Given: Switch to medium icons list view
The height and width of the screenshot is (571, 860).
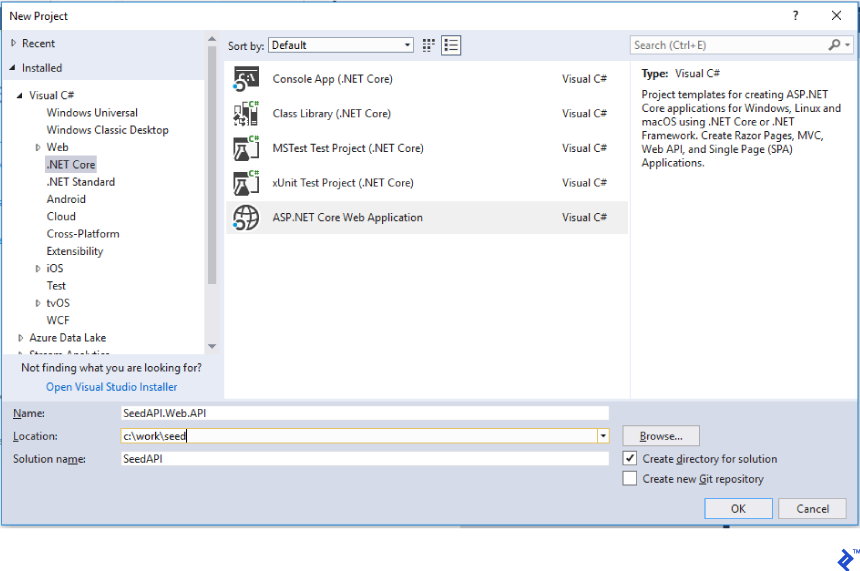Looking at the screenshot, I should coord(451,45).
